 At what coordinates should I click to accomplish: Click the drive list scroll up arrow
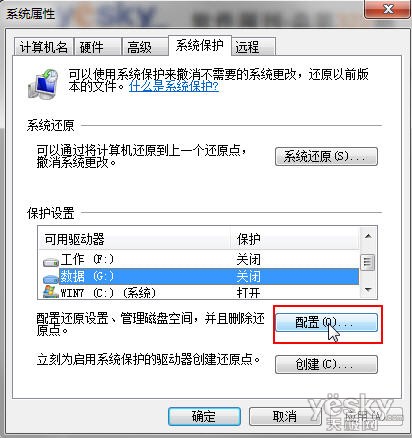(368, 236)
